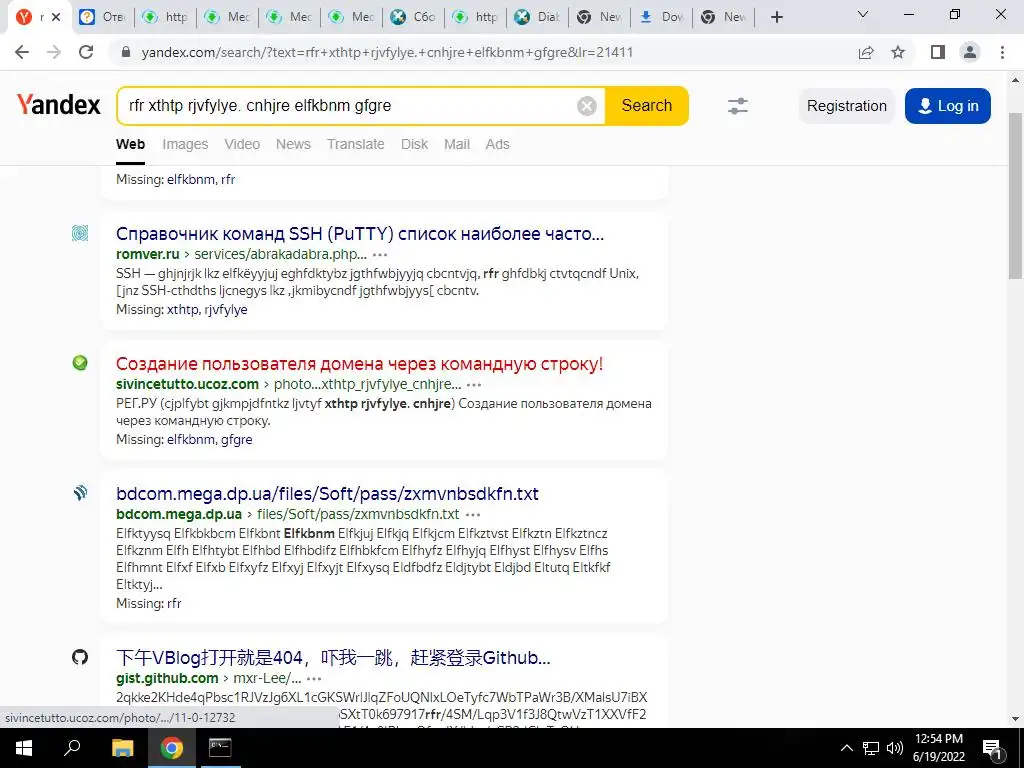Open the Mail tab
Screen dimensions: 1024x768
pyautogui.click(x=456, y=144)
